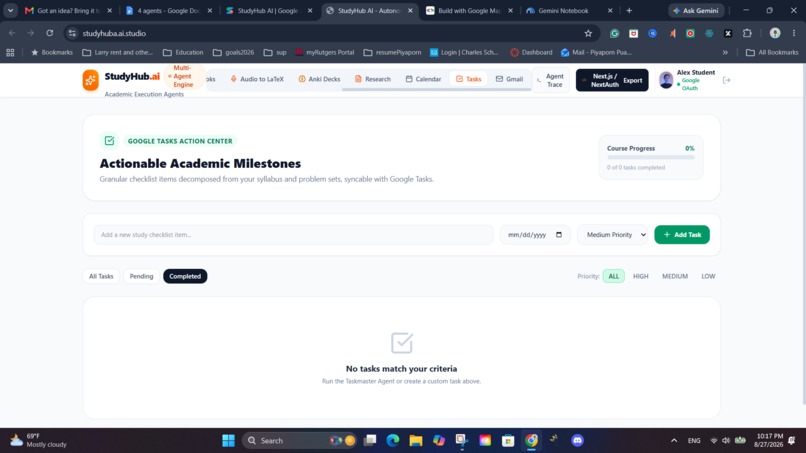Open the Chrome three-dot menu

[794, 33]
